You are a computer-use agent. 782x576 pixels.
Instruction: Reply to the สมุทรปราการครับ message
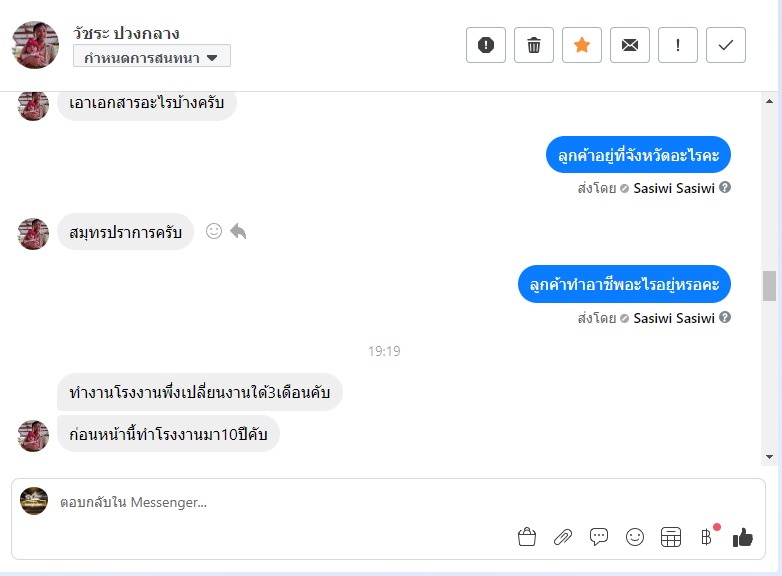pyautogui.click(x=238, y=231)
